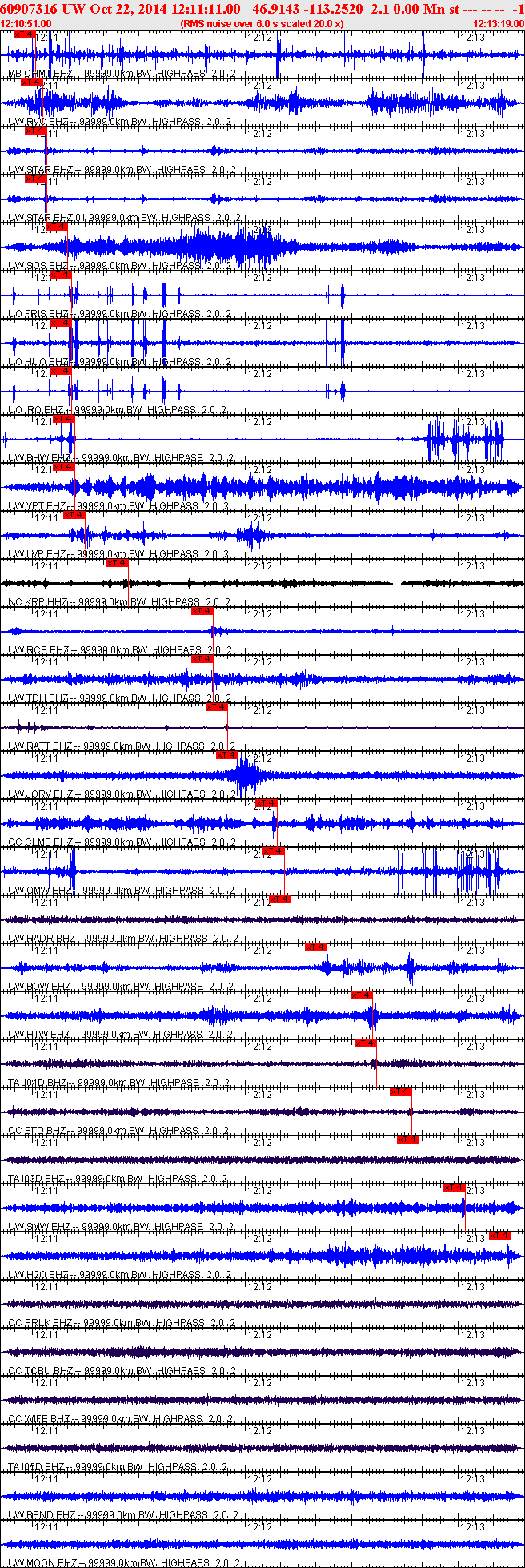
Task: Select the pick flag on the UO FRIS trace
Action: point(61,275)
